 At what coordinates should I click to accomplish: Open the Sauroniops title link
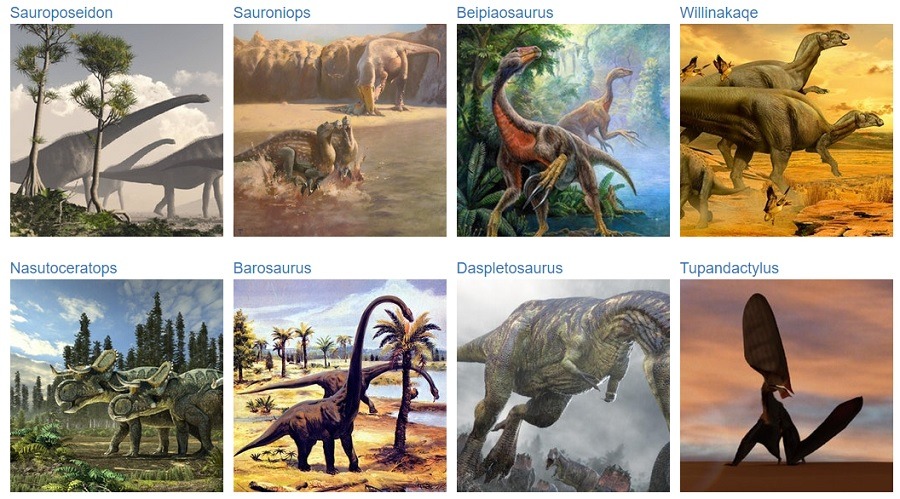(x=271, y=13)
